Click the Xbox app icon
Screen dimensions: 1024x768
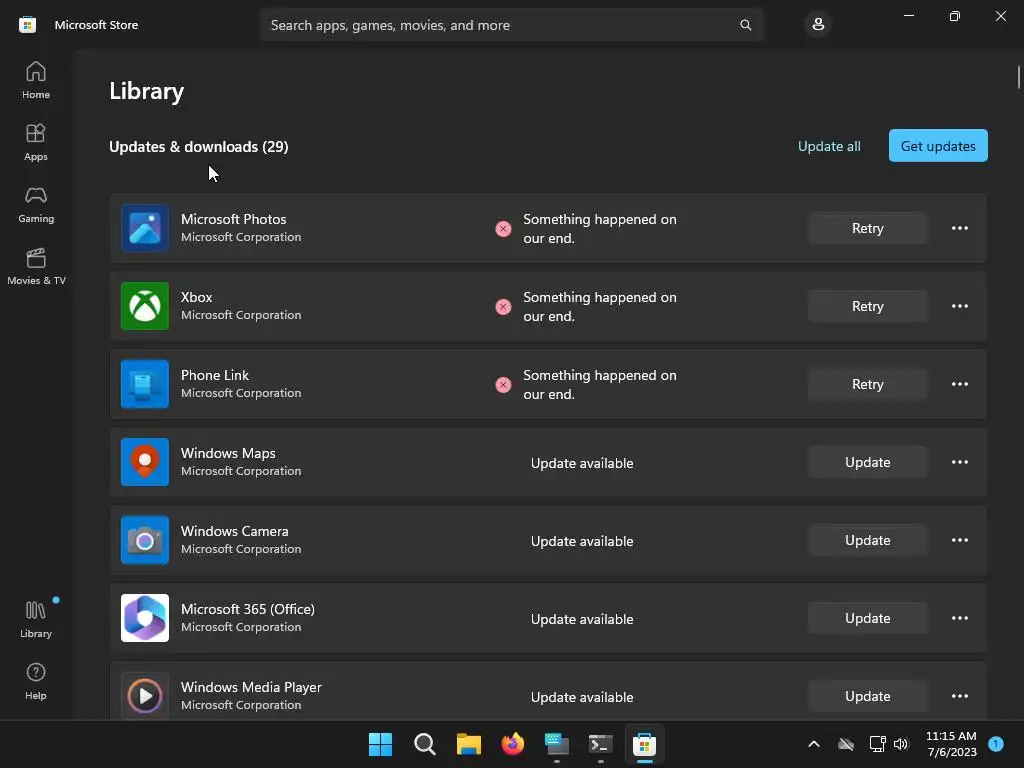[x=145, y=306]
